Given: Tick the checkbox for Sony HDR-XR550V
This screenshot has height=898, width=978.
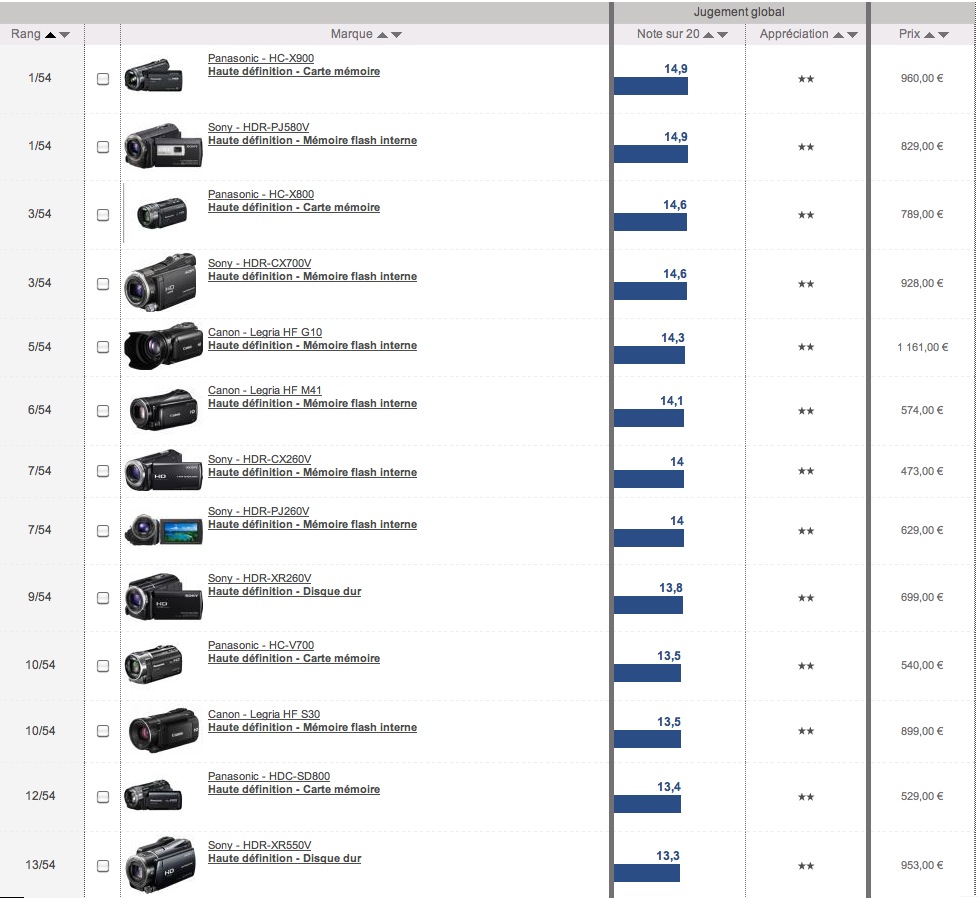Looking at the screenshot, I should 103,866.
